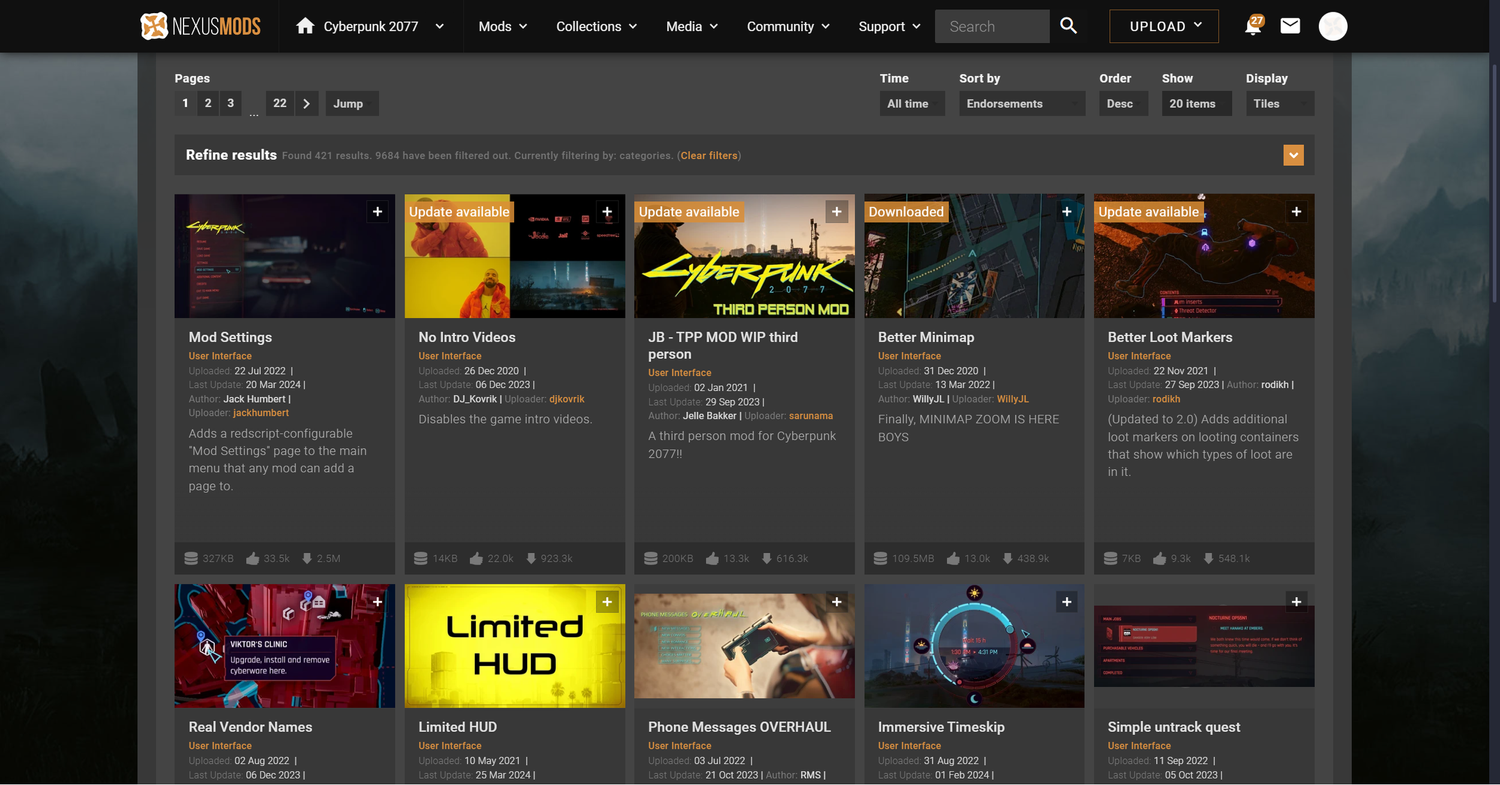This screenshot has width=1500, height=785.
Task: Open the Display Tiles dropdown
Action: (1279, 103)
